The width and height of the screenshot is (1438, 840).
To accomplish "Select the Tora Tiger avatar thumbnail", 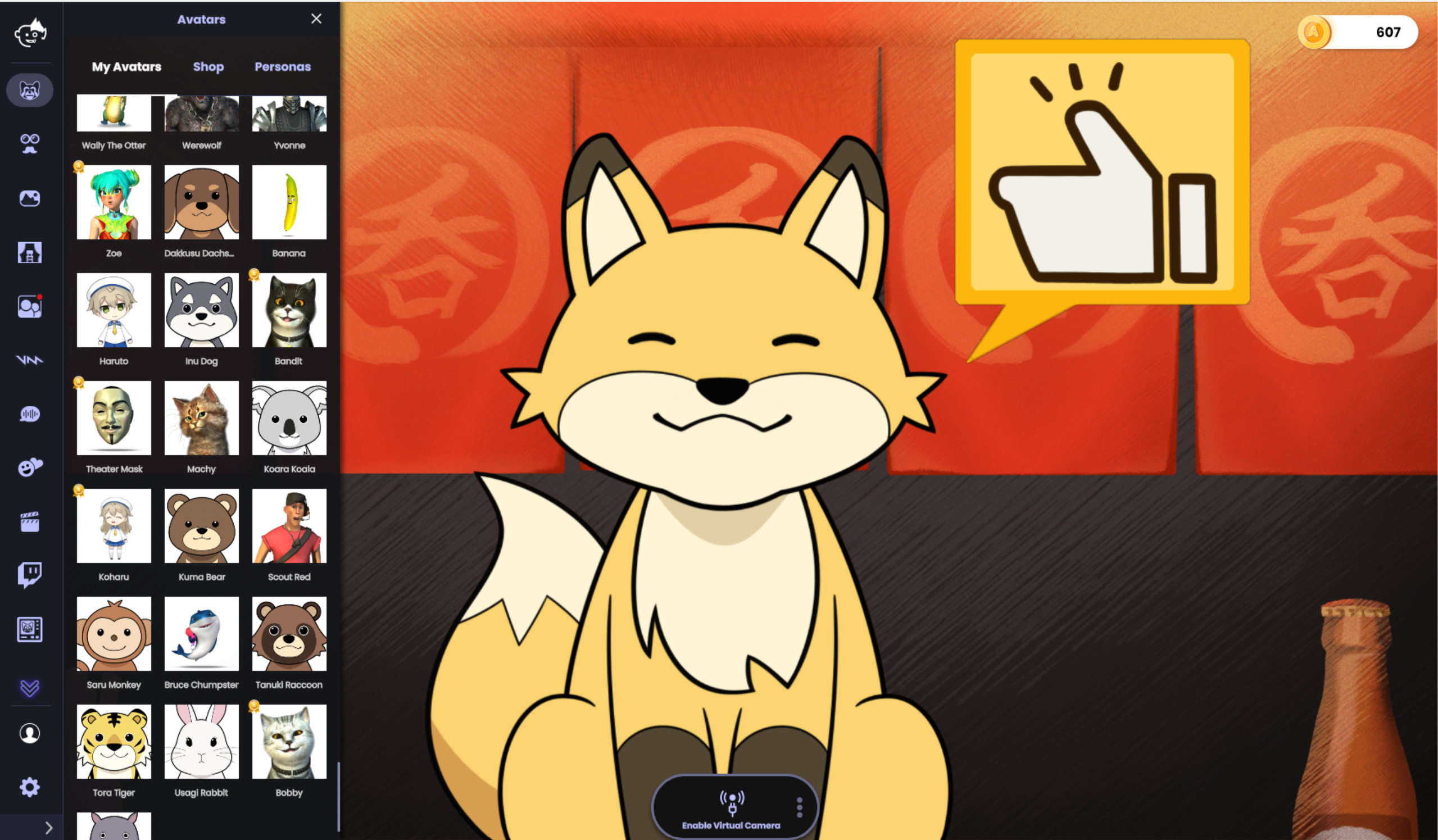I will tap(114, 741).
